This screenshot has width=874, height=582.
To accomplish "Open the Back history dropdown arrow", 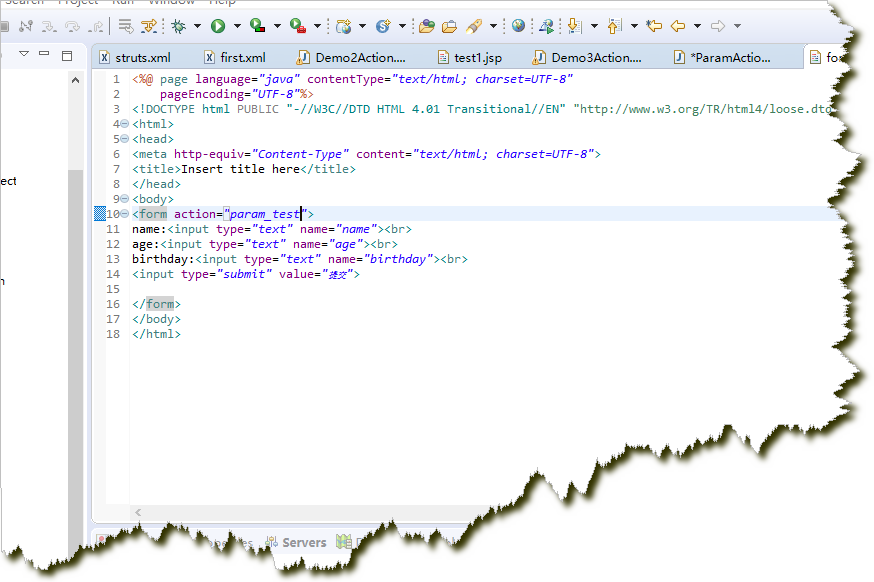I will (697, 26).
